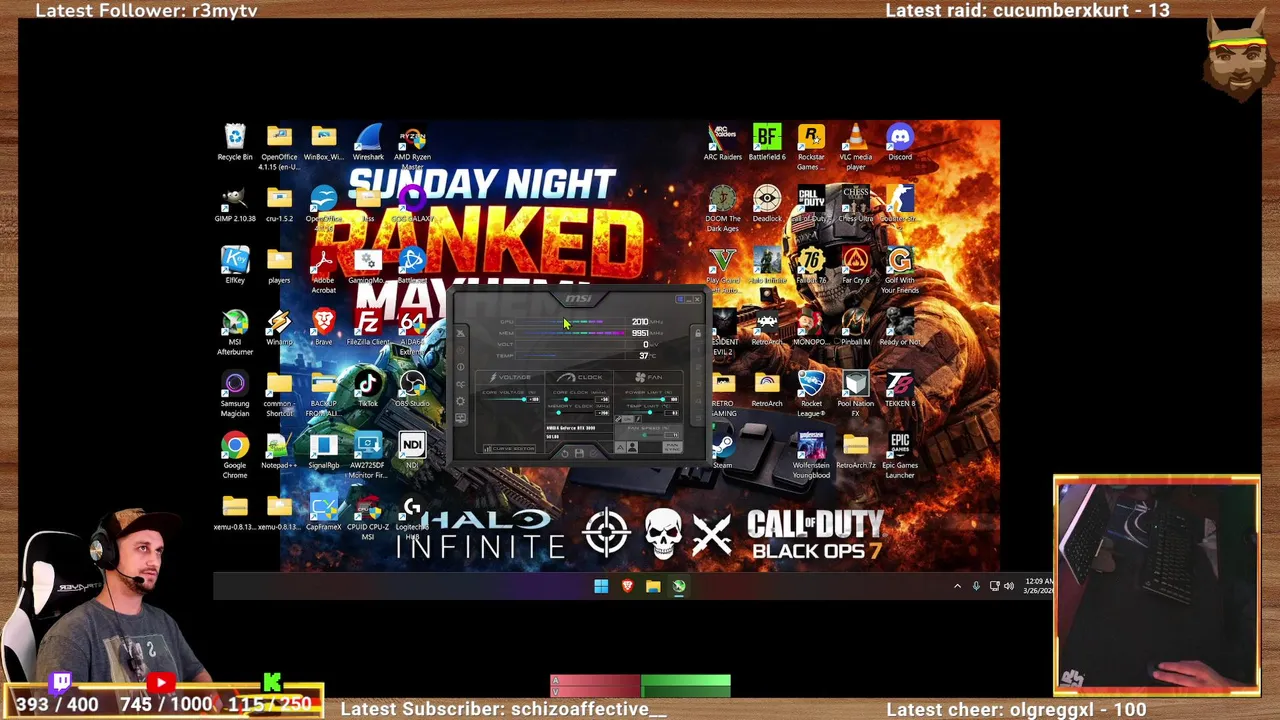The width and height of the screenshot is (1280, 720).
Task: Adjust the Core Voltage slider
Action: coord(505,399)
